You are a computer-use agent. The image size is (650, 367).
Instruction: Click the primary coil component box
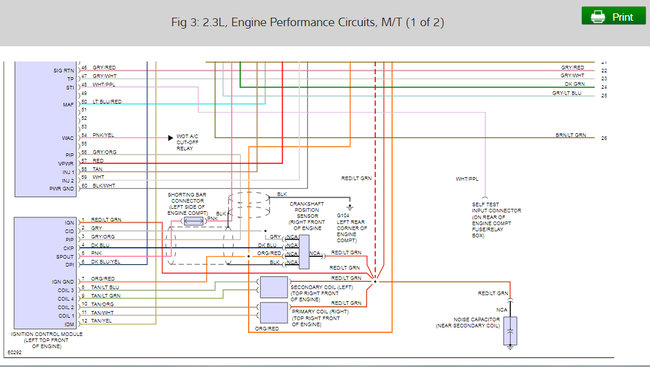click(274, 313)
